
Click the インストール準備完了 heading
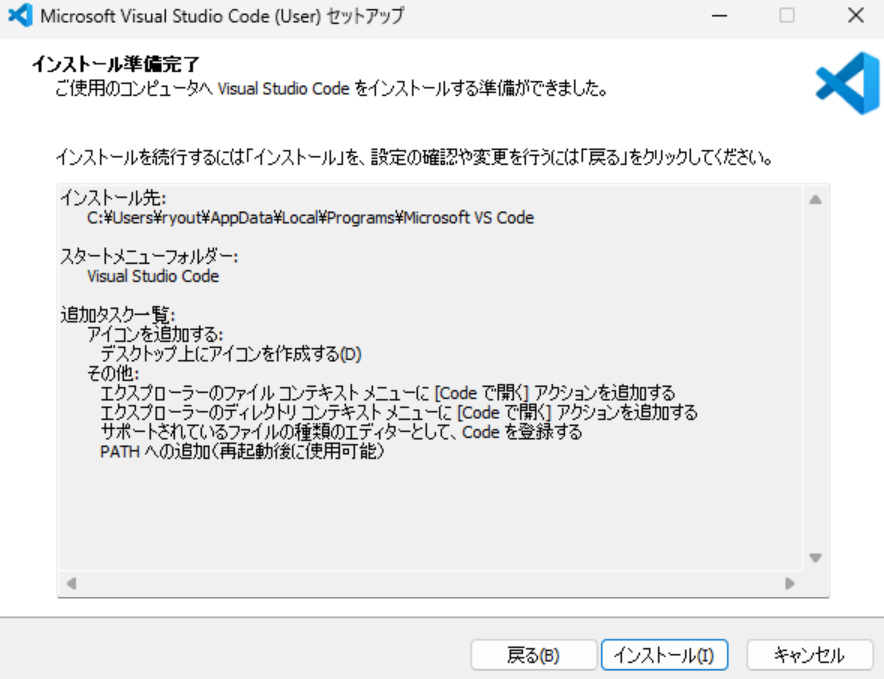115,65
